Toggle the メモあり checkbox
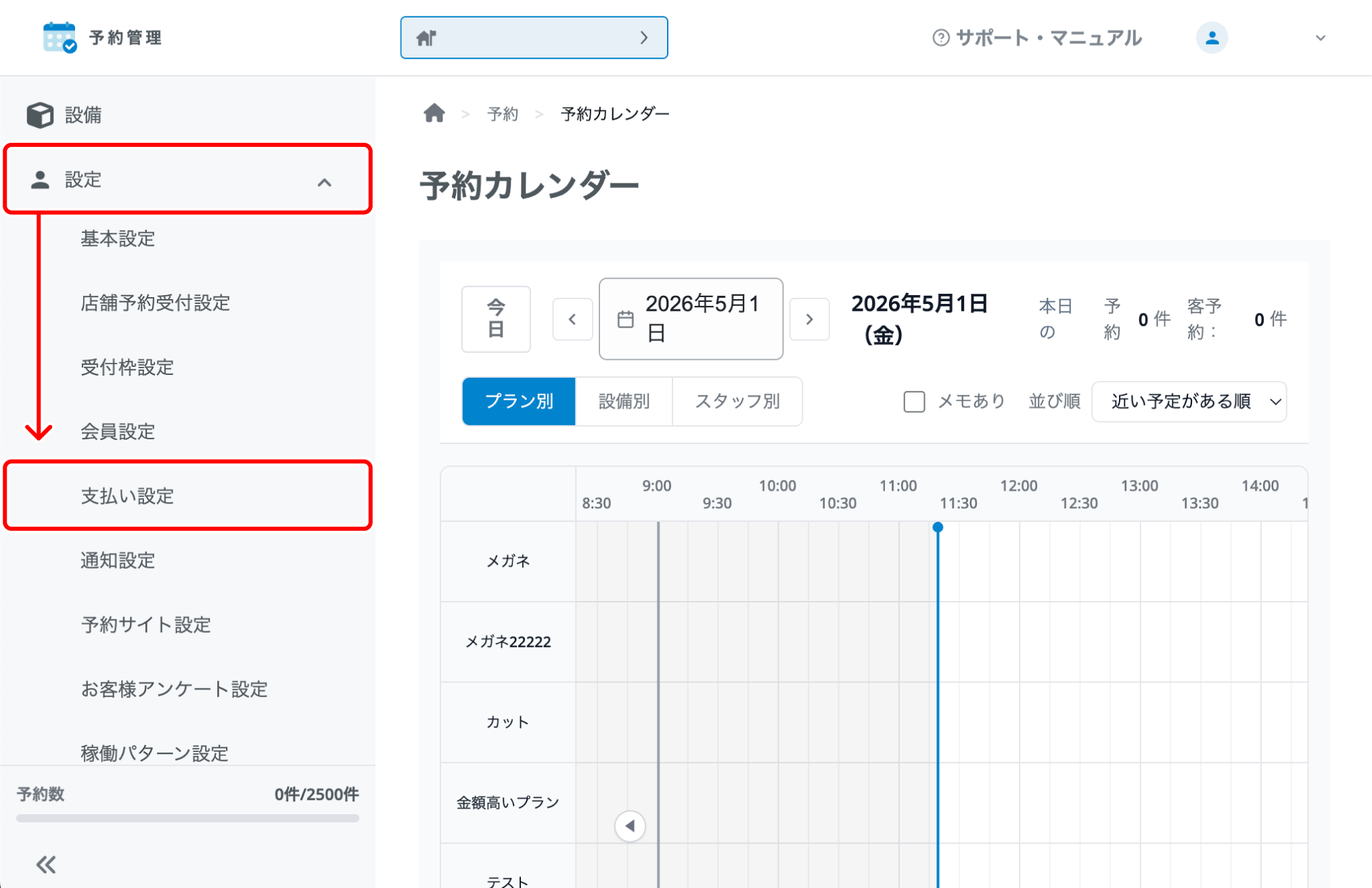This screenshot has width=1372, height=888. pos(914,401)
